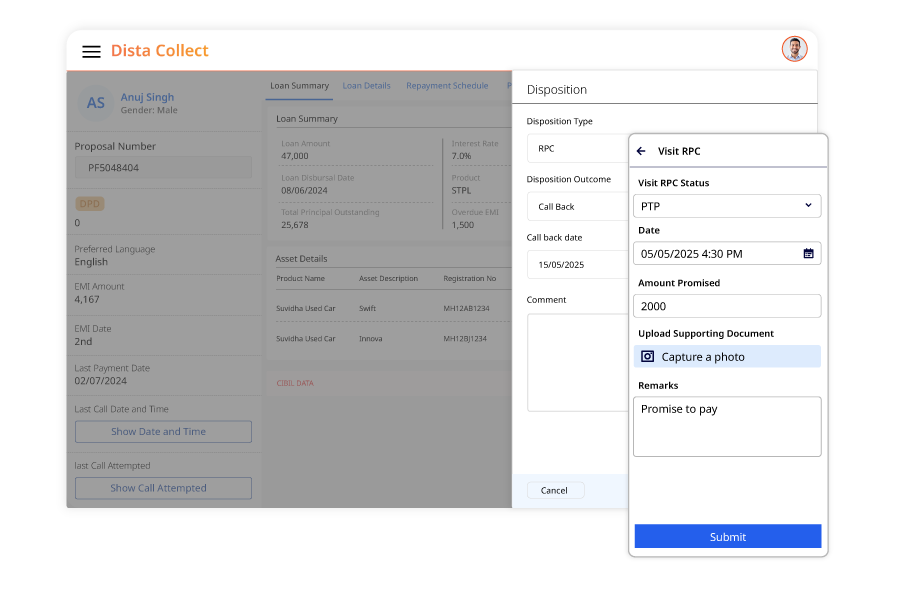900x600 pixels.
Task: Click Loan Disbursal Date 08/06/2024
Action: [304, 191]
